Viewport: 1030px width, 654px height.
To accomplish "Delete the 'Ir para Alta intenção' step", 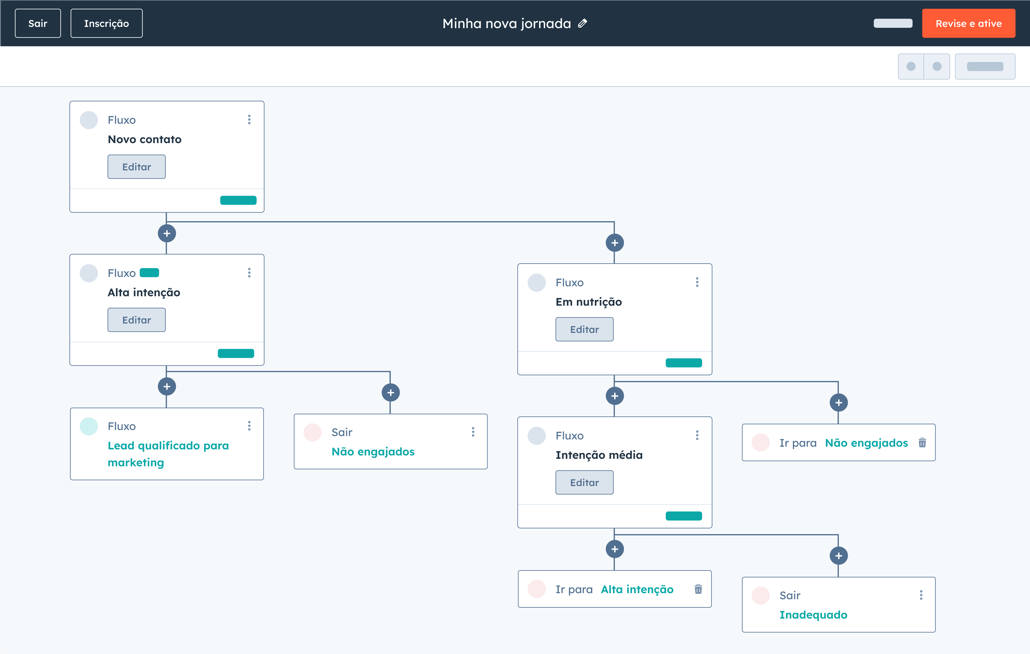I will 698,589.
